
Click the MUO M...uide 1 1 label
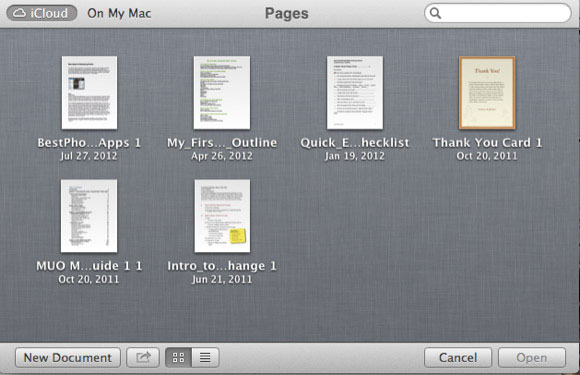click(x=89, y=266)
